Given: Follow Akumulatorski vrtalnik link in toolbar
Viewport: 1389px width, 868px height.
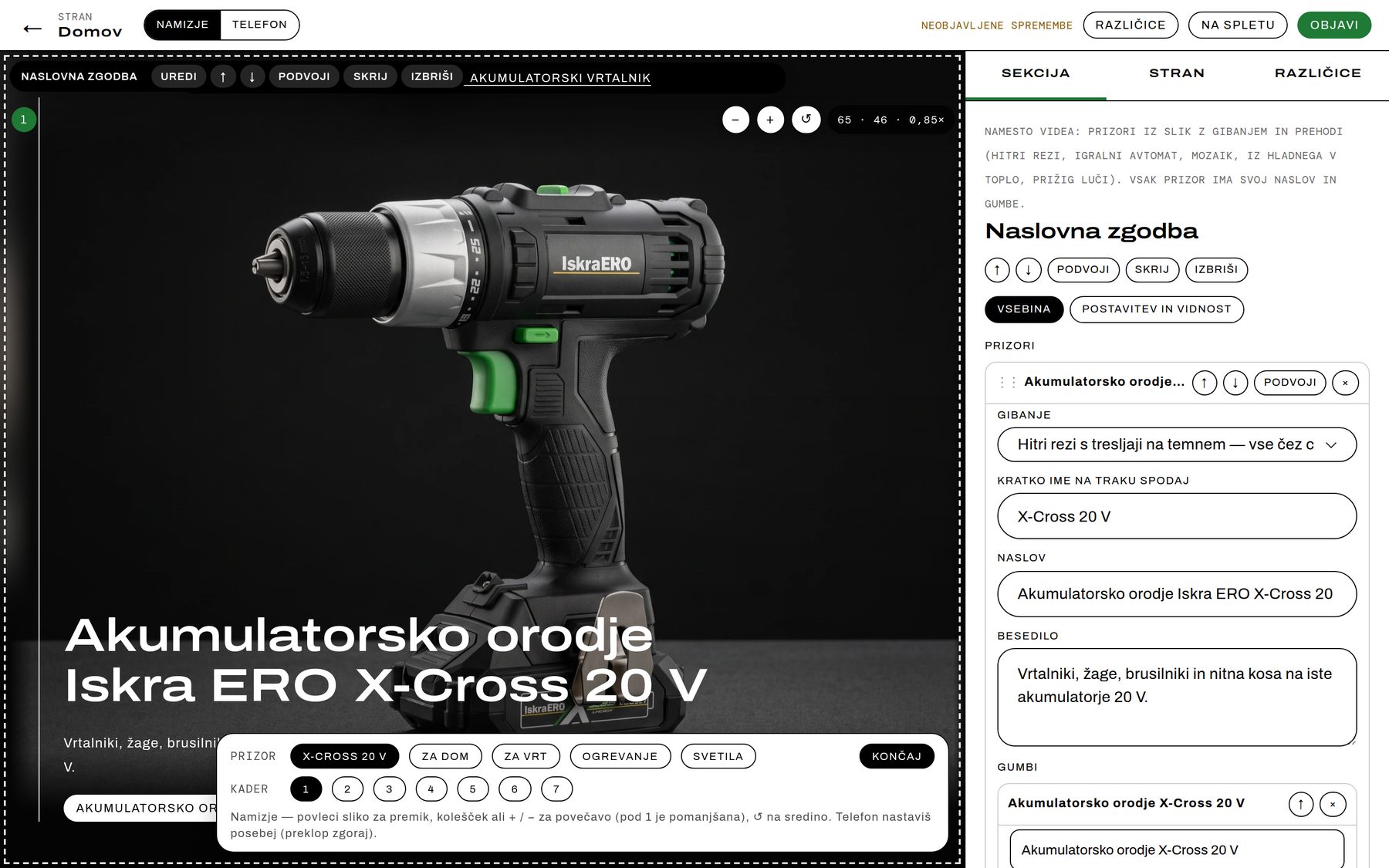Looking at the screenshot, I should (560, 78).
